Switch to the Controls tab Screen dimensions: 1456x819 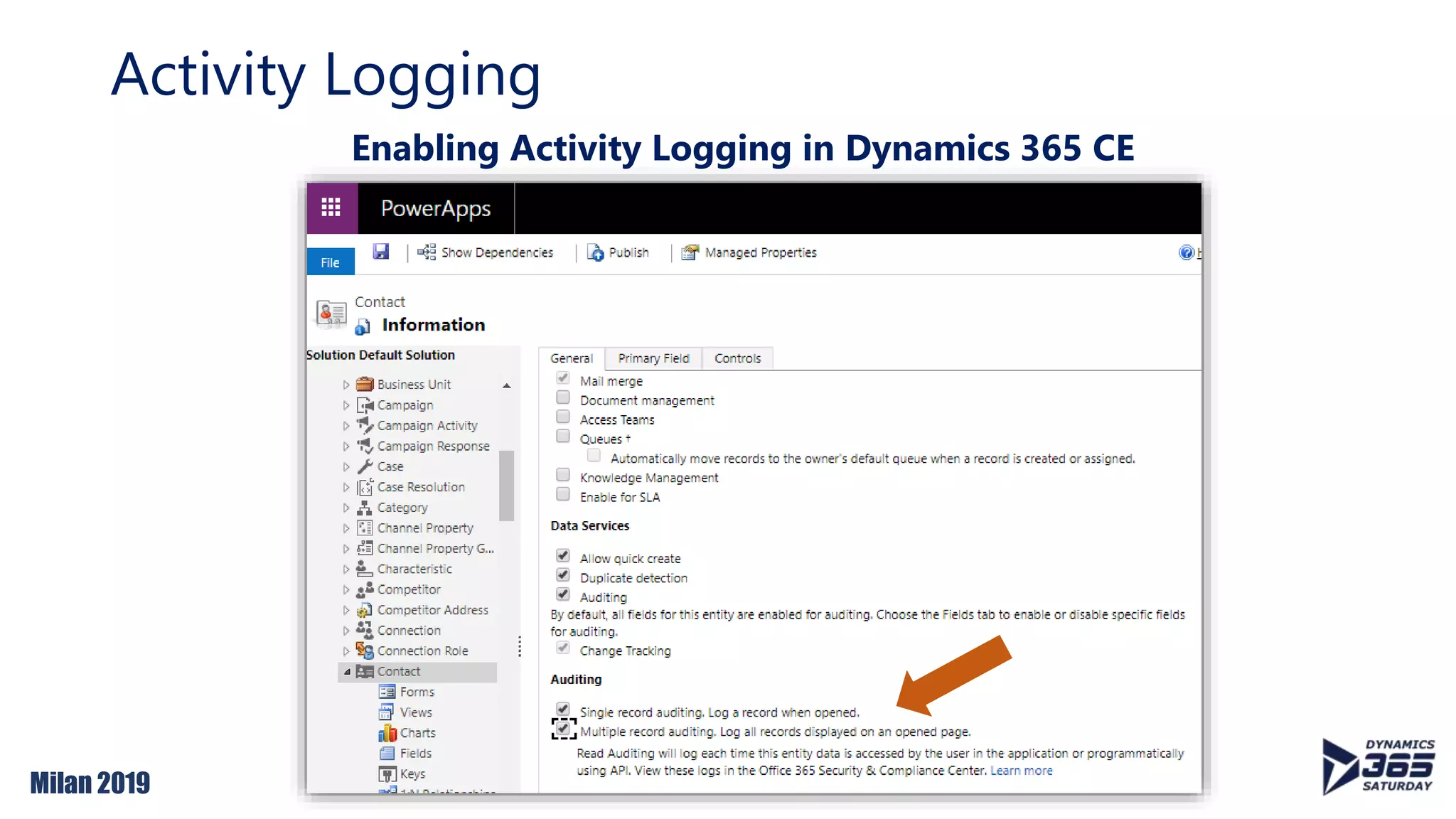pos(738,358)
